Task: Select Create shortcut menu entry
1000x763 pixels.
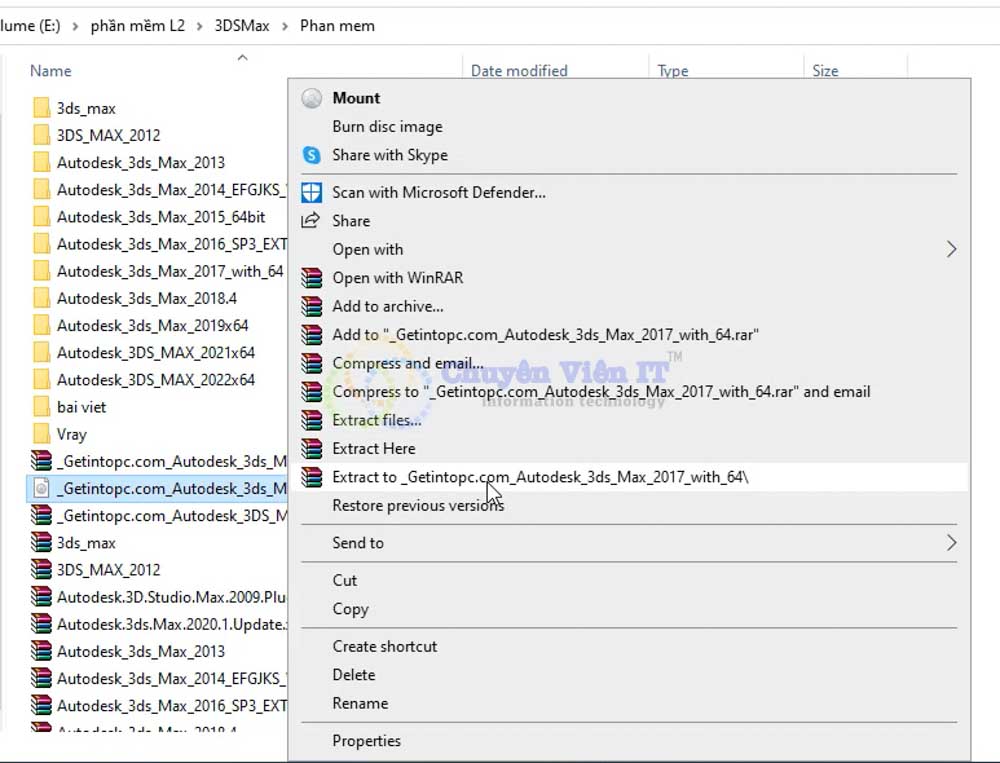Action: point(385,646)
